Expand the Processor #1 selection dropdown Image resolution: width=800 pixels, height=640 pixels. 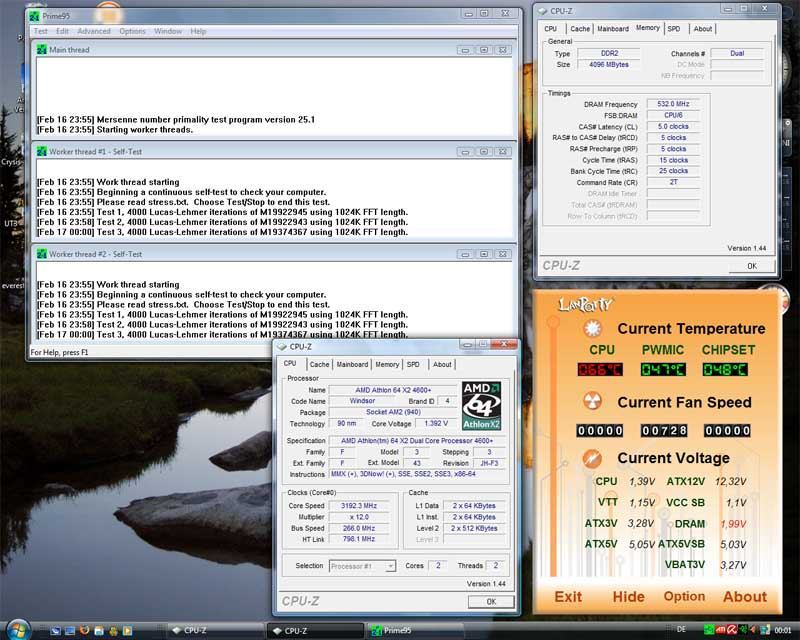tap(390, 566)
